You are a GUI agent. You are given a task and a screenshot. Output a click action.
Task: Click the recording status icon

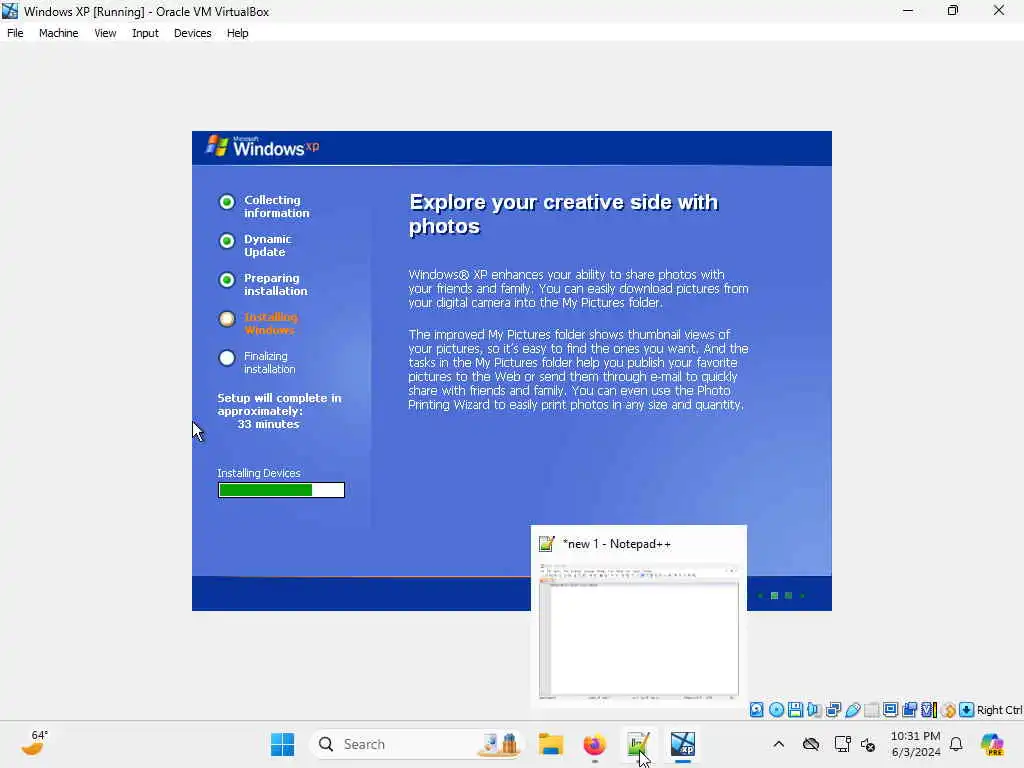tap(909, 710)
